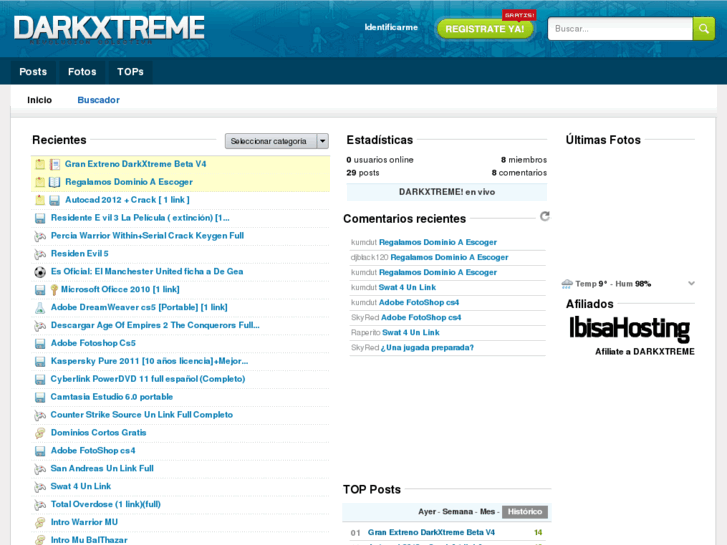Switch TOP Posts to Ayer

click(427, 512)
